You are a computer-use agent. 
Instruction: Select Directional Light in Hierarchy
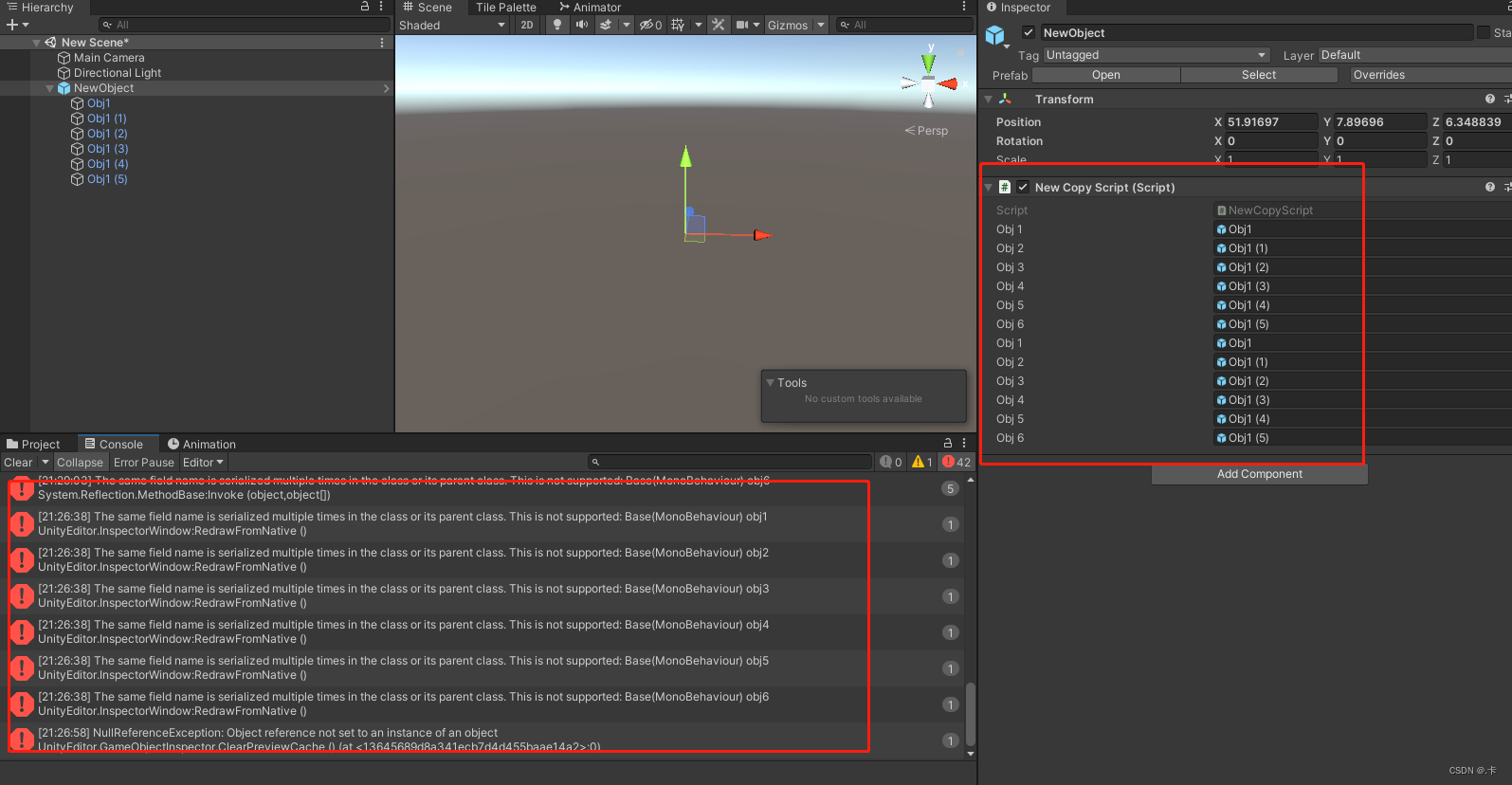click(118, 73)
